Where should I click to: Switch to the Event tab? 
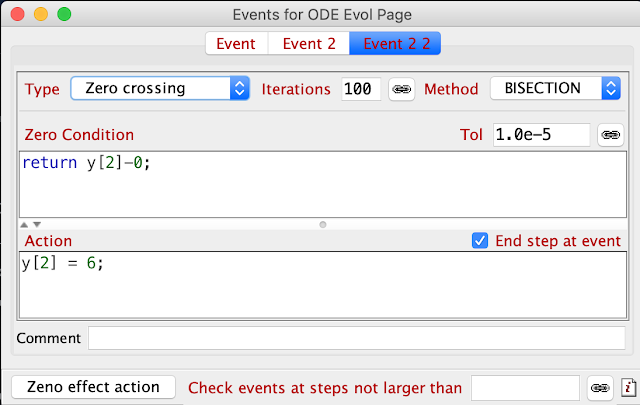pos(236,43)
